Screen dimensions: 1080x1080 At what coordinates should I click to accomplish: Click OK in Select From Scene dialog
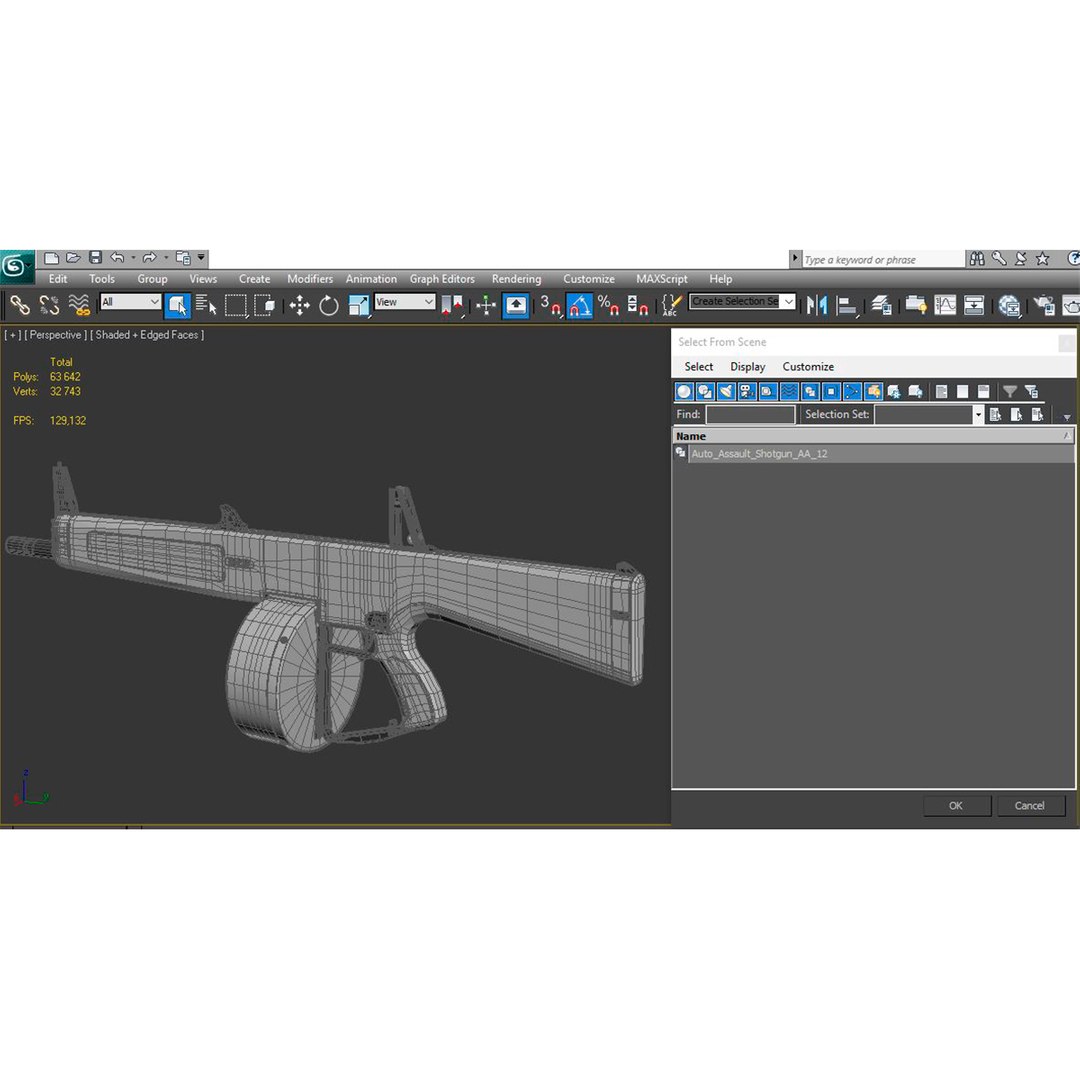pyautogui.click(x=956, y=806)
